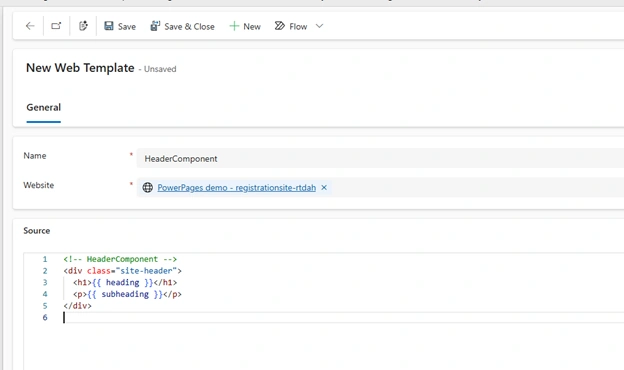Click the Website field label
The width and height of the screenshot is (624, 370).
pyautogui.click(x=38, y=185)
